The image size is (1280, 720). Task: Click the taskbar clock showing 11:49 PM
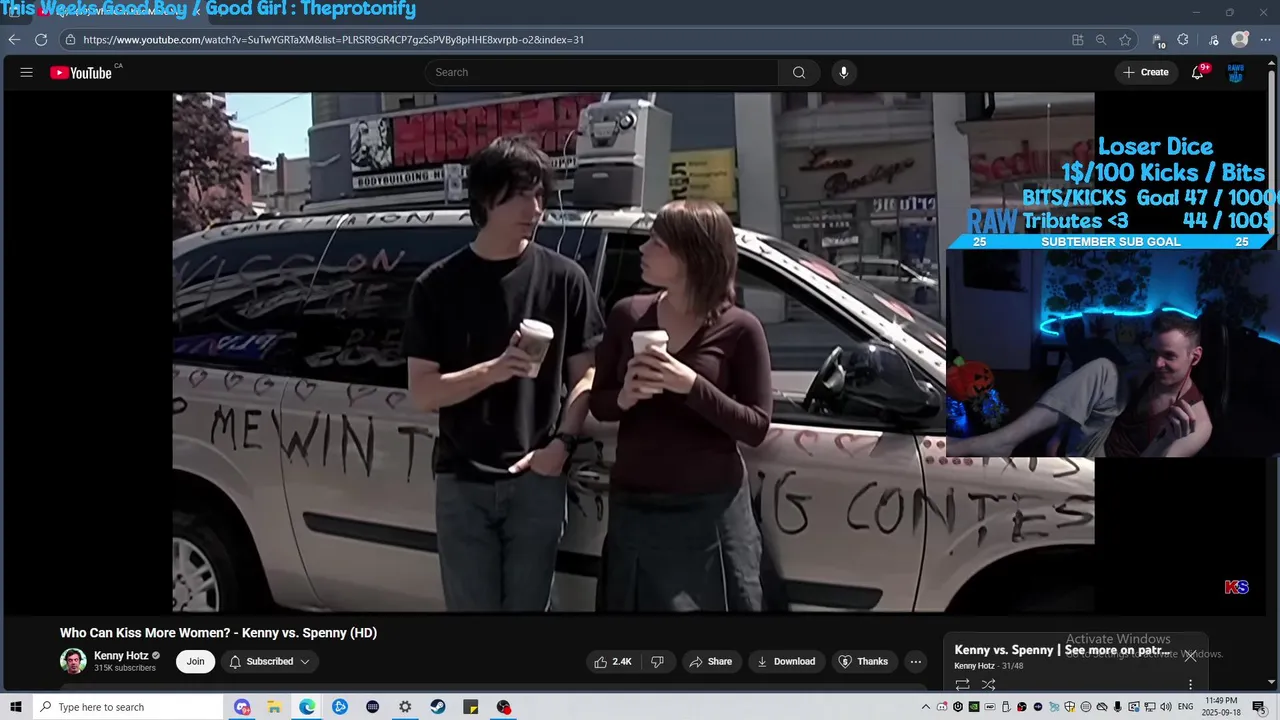[1221, 707]
